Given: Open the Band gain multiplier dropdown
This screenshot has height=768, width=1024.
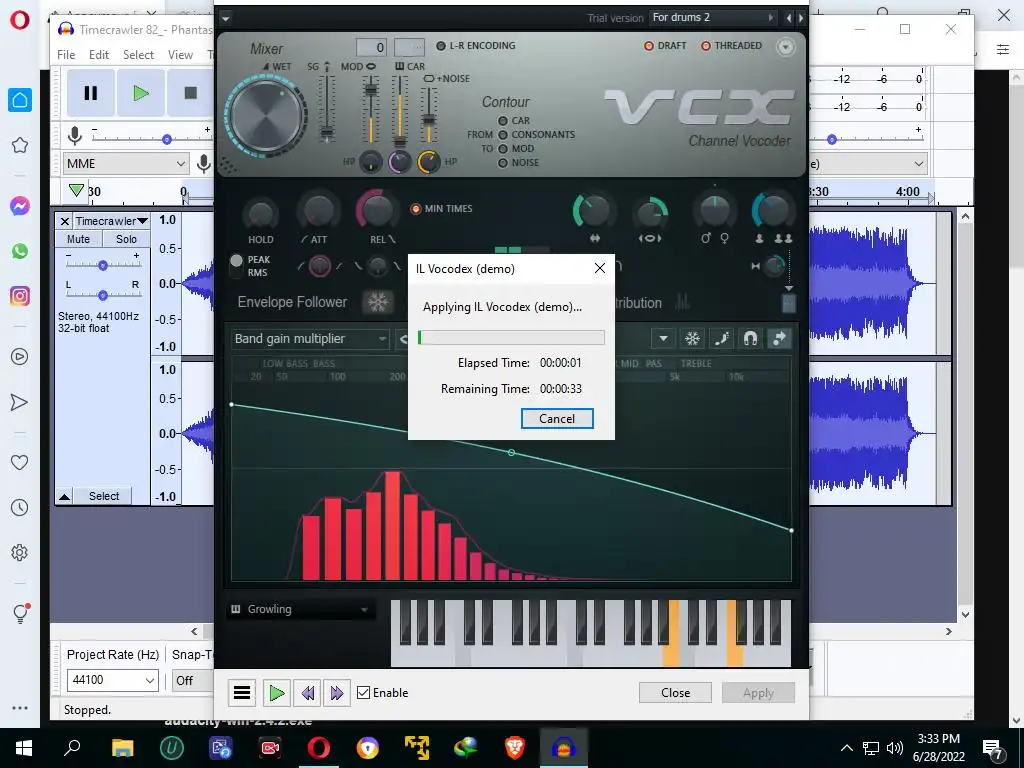Looking at the screenshot, I should [x=310, y=338].
